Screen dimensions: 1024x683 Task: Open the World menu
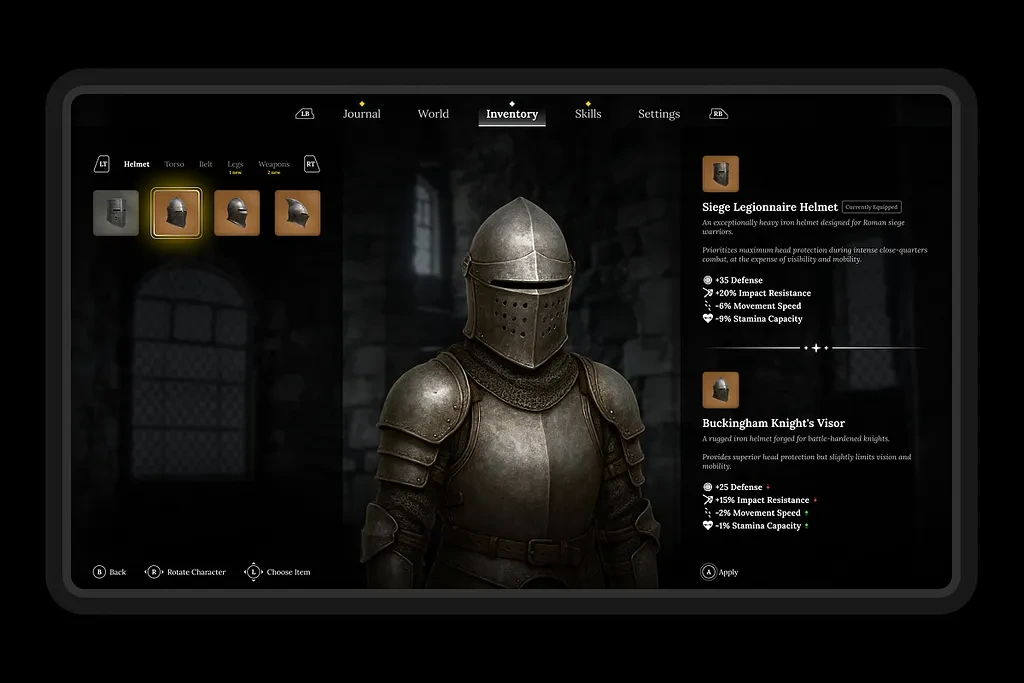(x=433, y=113)
